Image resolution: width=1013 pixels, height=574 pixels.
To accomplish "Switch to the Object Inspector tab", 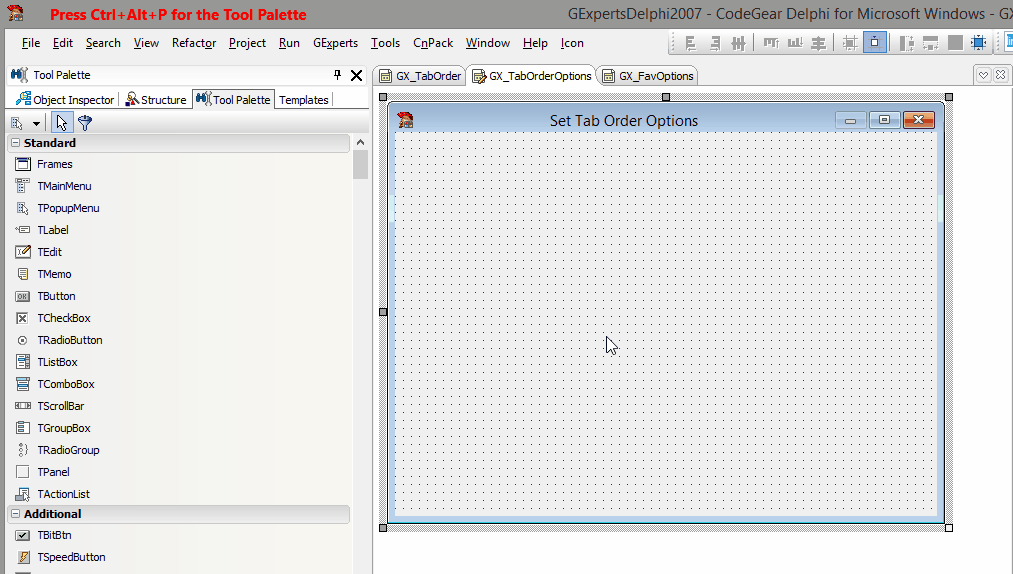I will click(x=65, y=100).
